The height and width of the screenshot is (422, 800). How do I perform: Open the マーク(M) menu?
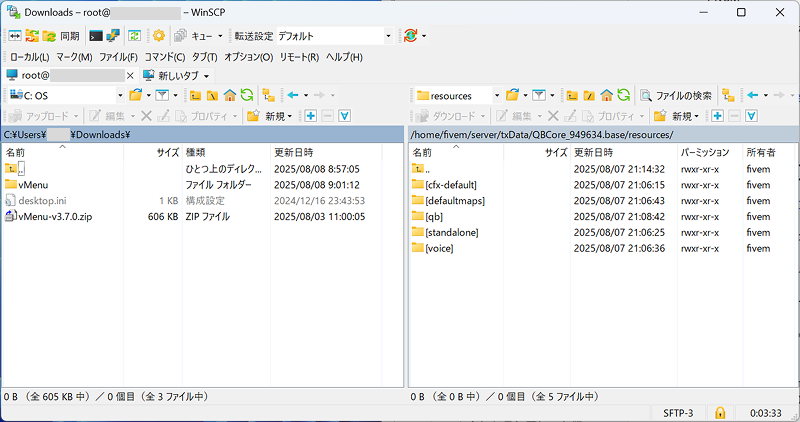pos(74,57)
